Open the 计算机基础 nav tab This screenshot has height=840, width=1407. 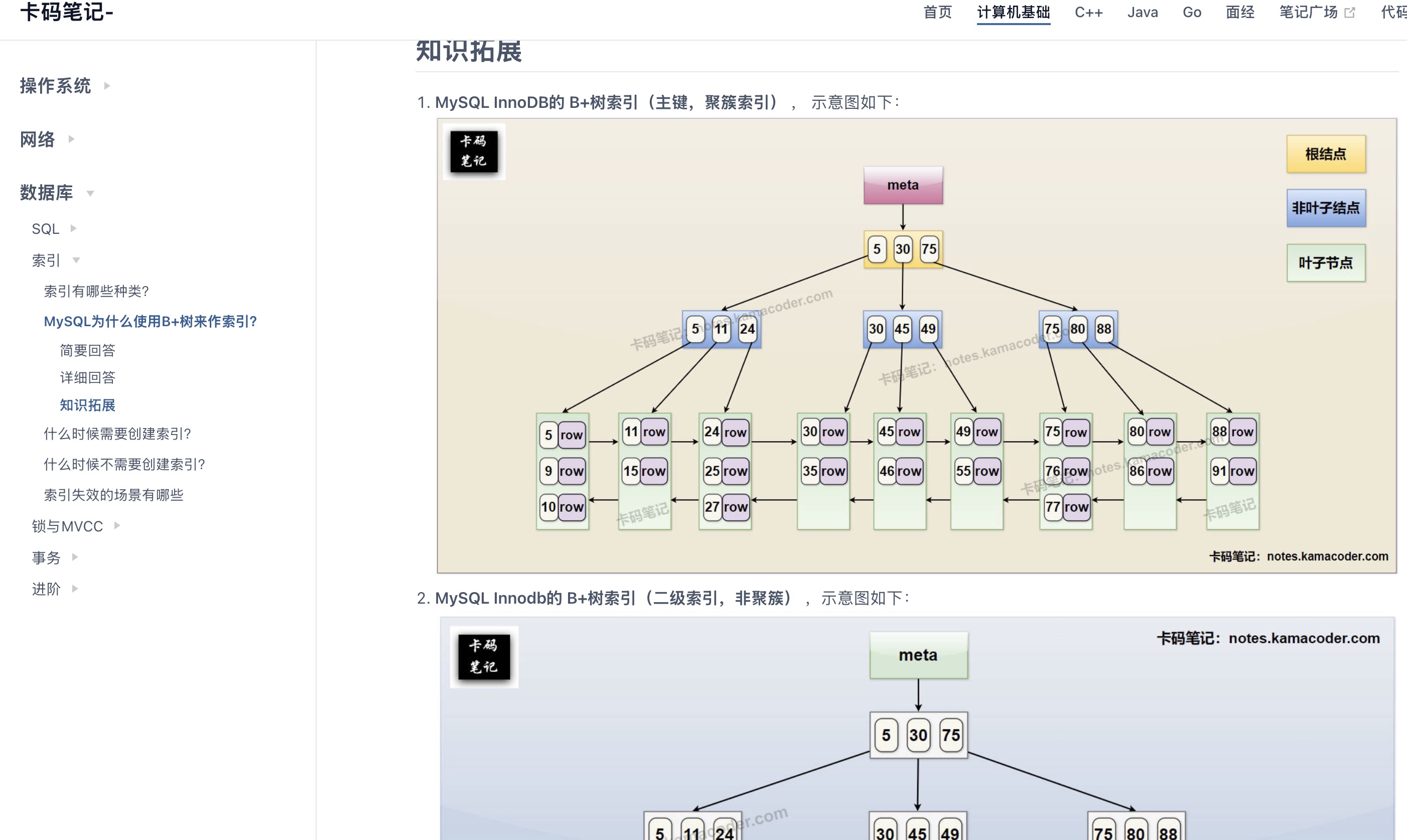pyautogui.click(x=1013, y=13)
